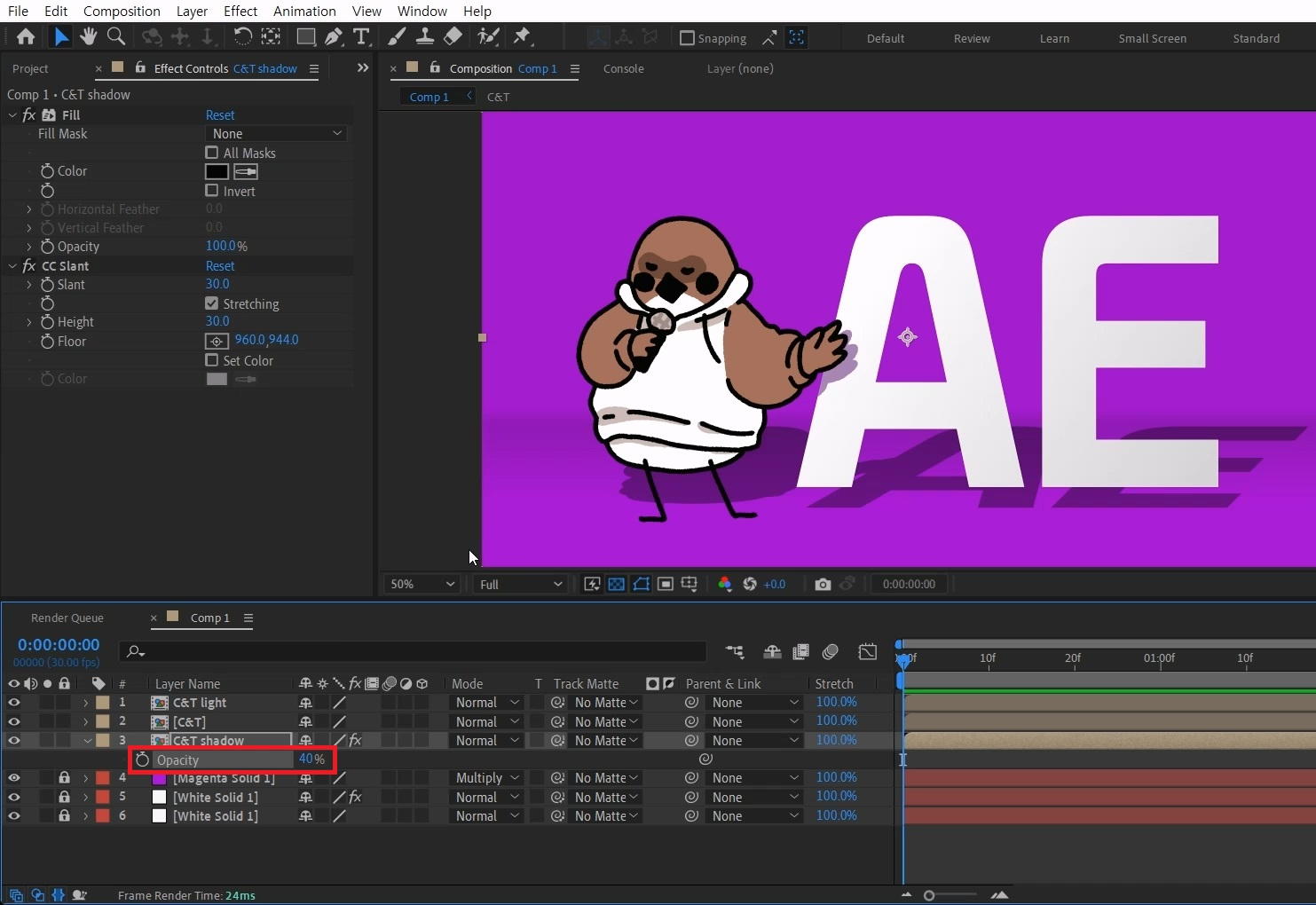
Task: Select the Pan Behind anchor point tool
Action: (271, 36)
